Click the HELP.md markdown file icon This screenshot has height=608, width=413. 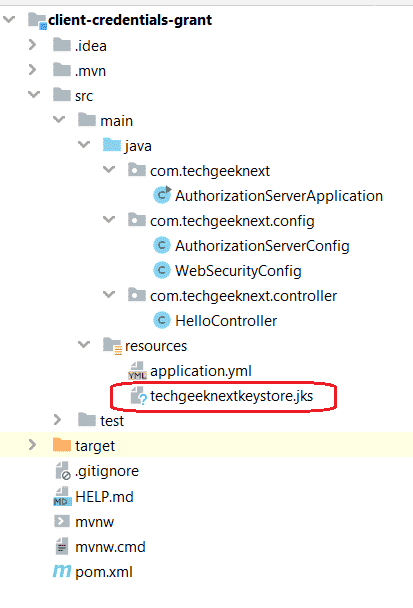[x=62, y=496]
